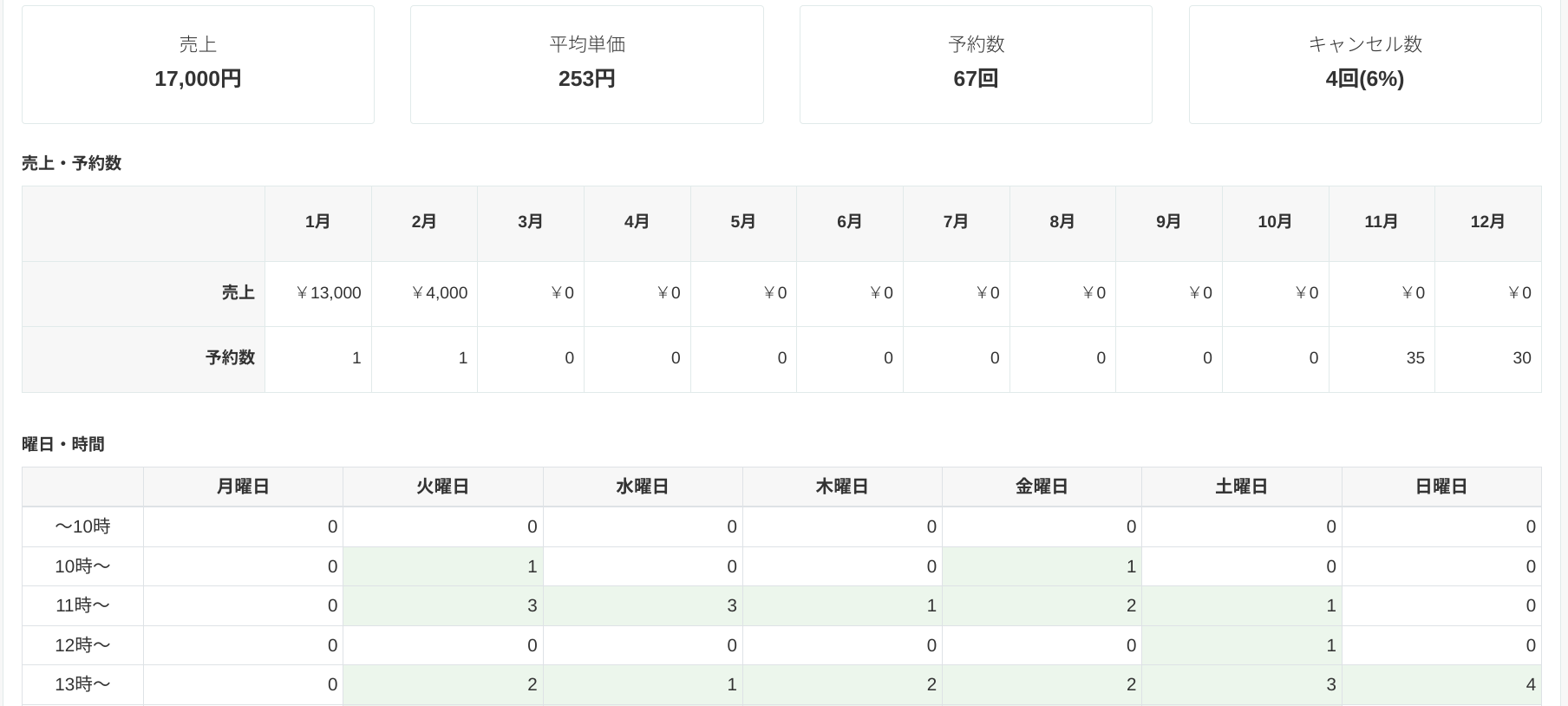
Task: Select the 金曜日 column header
Action: click(1042, 487)
